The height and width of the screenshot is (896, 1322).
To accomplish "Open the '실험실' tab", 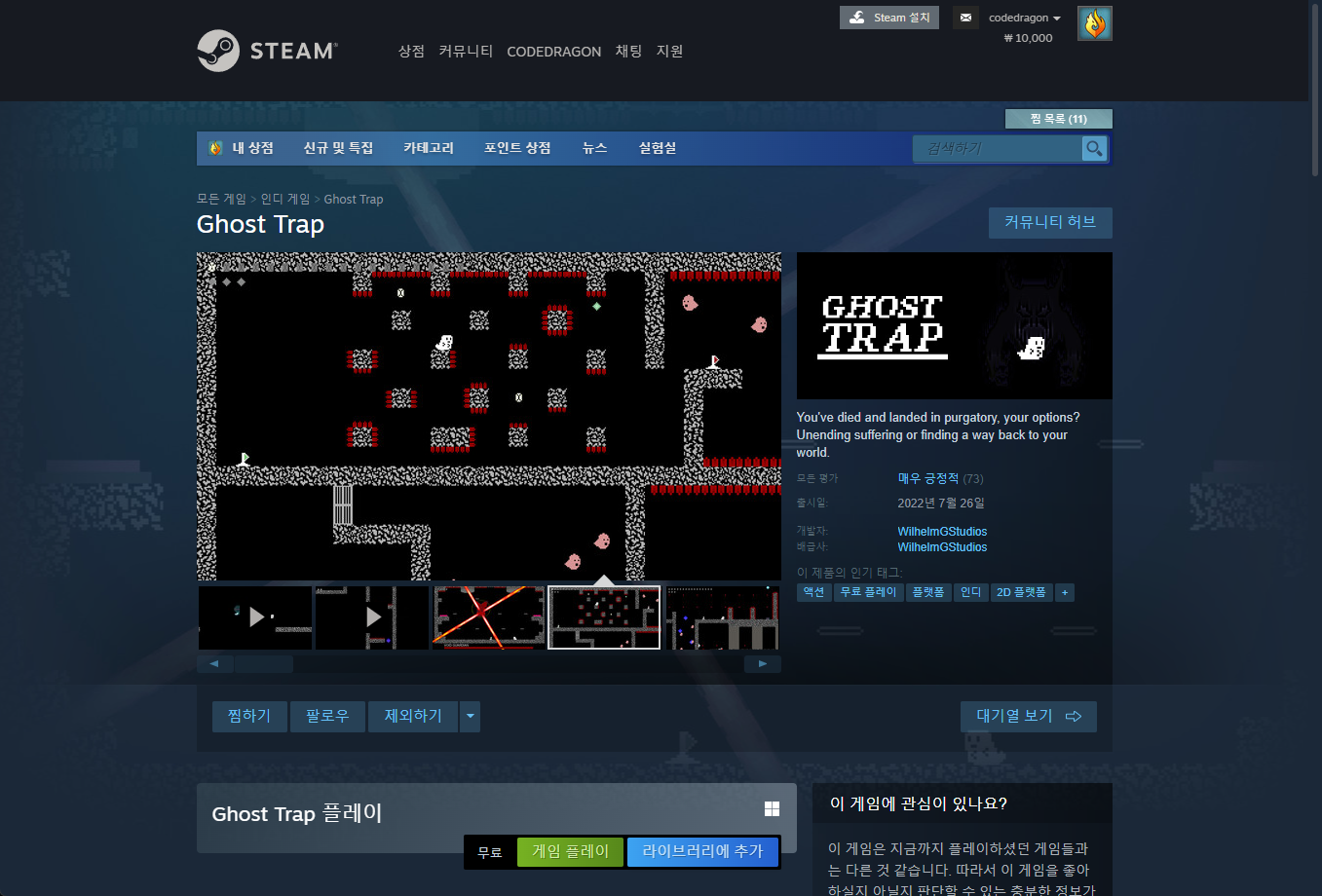I will click(657, 148).
